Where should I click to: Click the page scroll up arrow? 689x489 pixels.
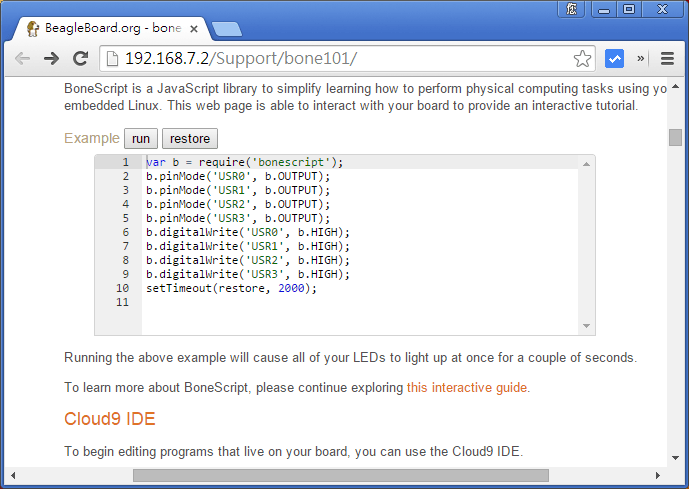(x=675, y=87)
